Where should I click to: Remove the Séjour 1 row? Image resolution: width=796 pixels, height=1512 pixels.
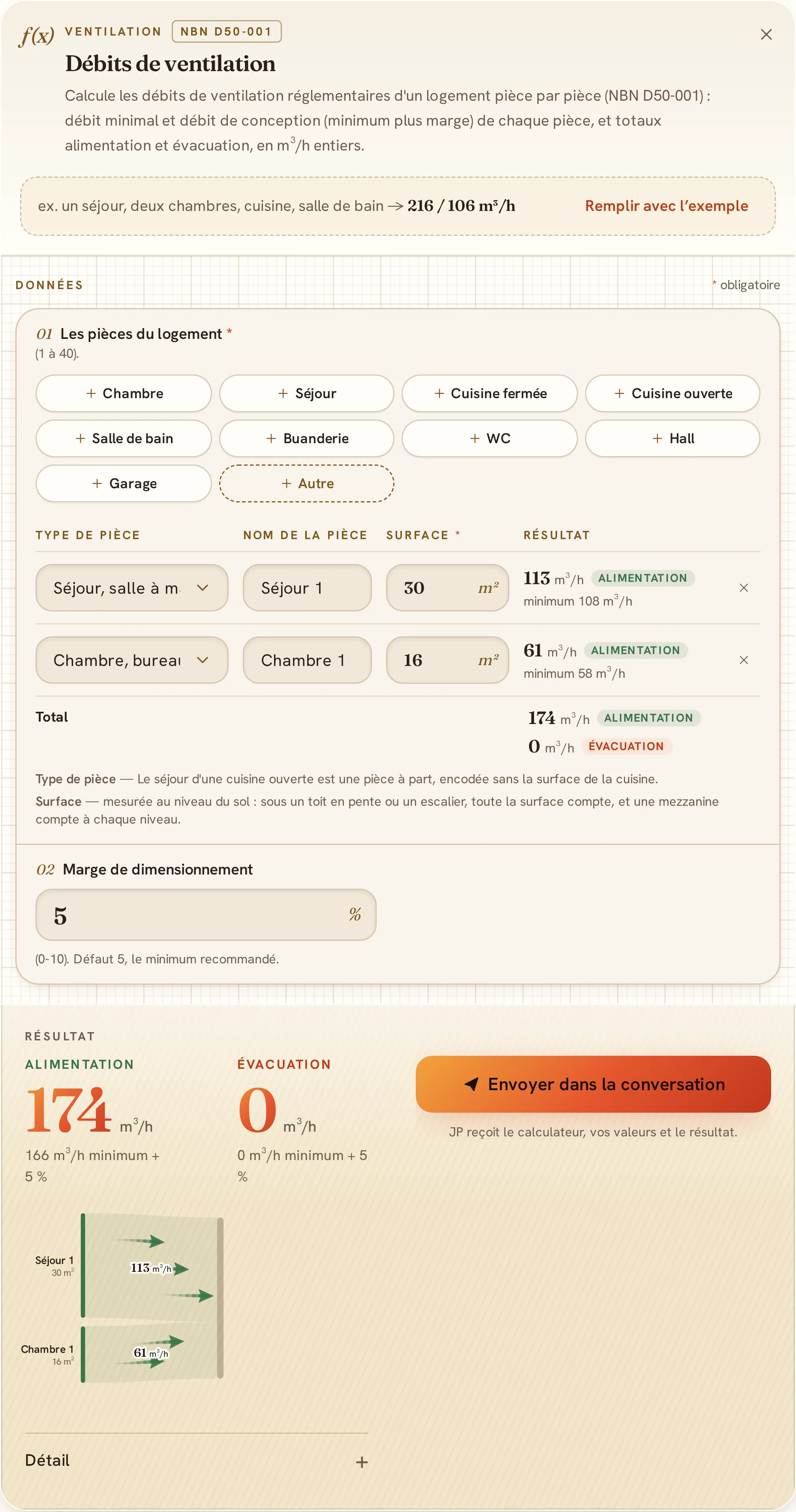coord(743,588)
